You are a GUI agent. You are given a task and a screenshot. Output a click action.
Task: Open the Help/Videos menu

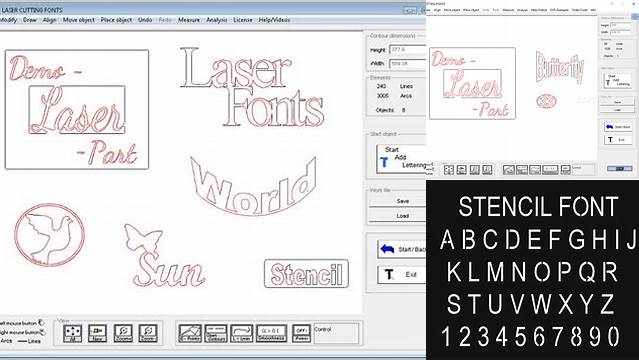(x=274, y=20)
